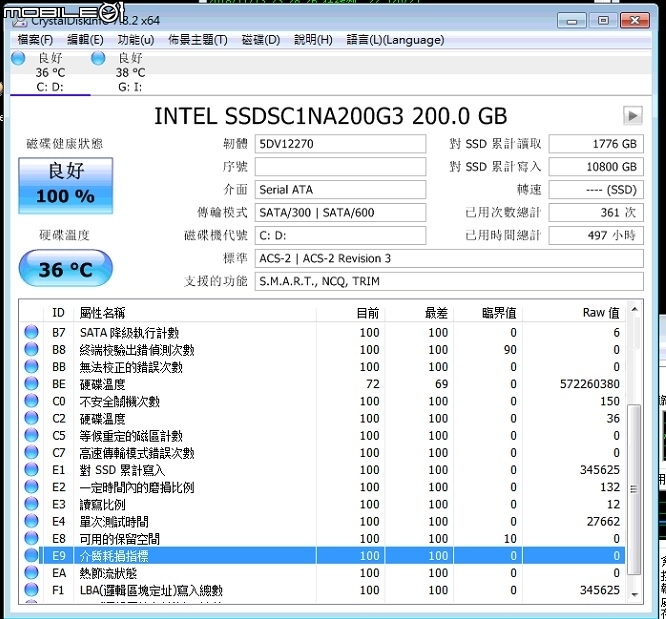
Task: Click the attribute list scroll down arrow
Action: click(634, 594)
